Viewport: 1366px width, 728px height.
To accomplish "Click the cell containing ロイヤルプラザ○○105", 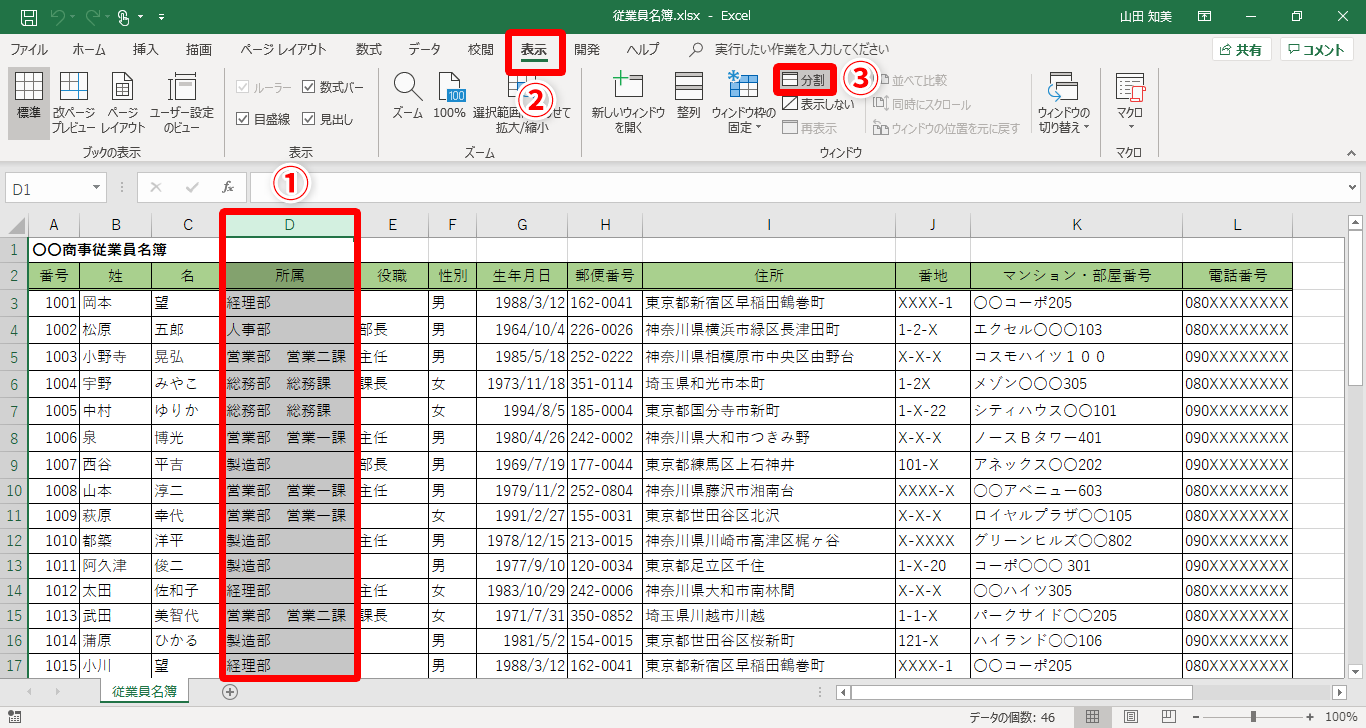I will pos(1076,517).
